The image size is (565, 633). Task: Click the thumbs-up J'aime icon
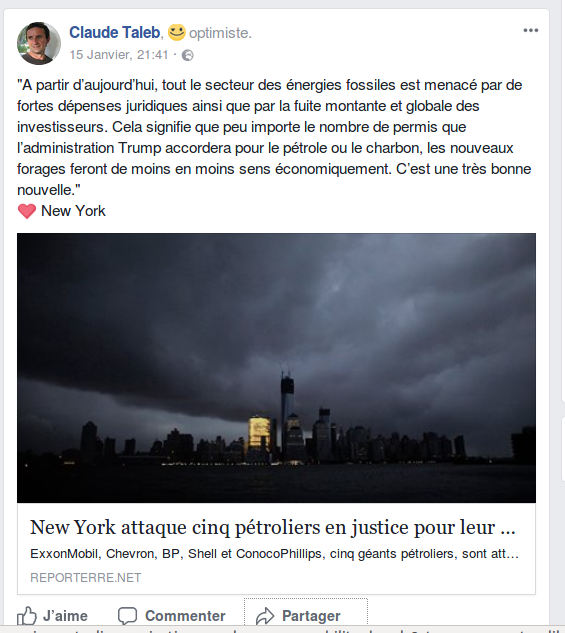tap(27, 616)
